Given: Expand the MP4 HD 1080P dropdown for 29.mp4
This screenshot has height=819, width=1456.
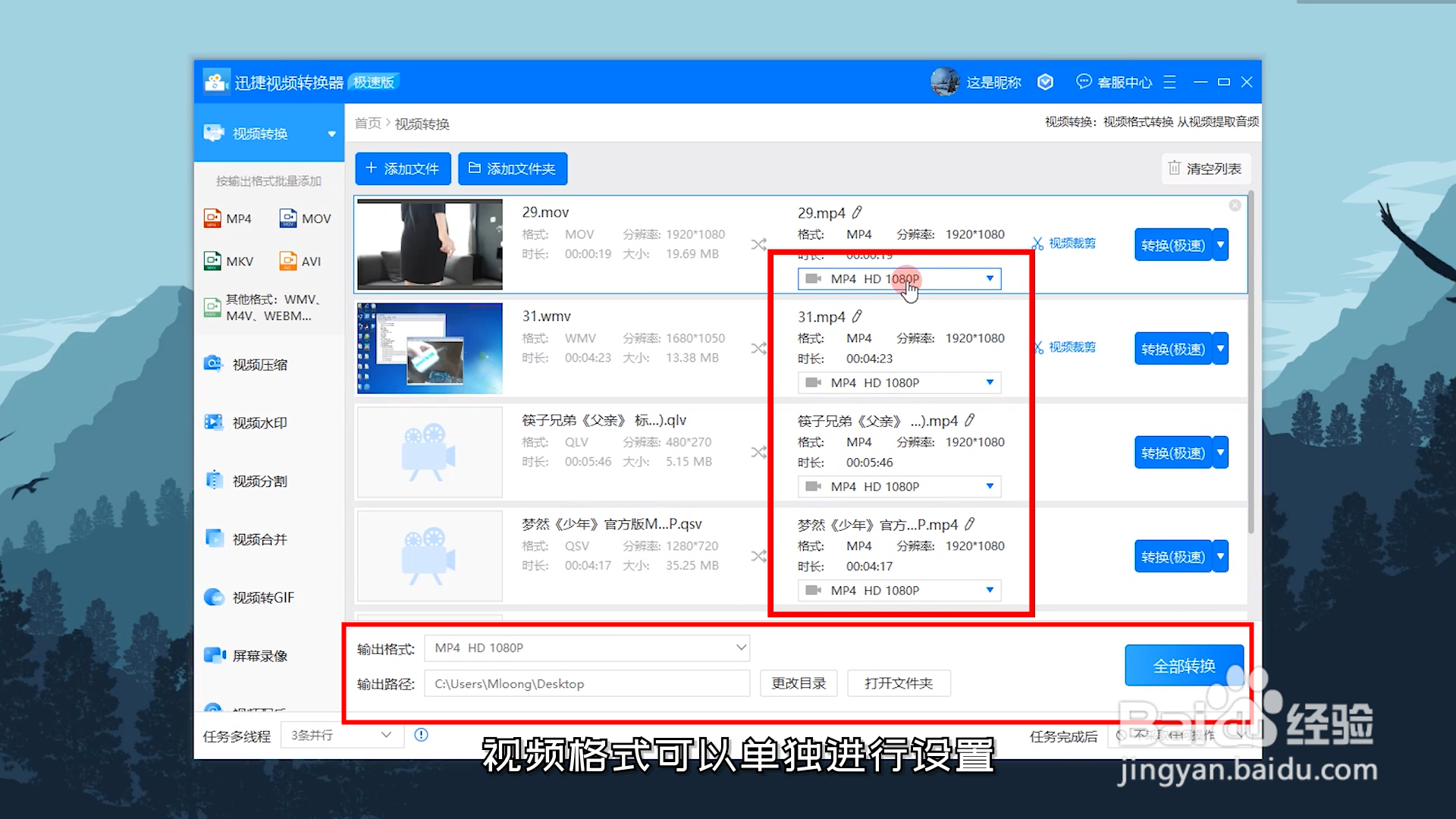Looking at the screenshot, I should [x=989, y=278].
